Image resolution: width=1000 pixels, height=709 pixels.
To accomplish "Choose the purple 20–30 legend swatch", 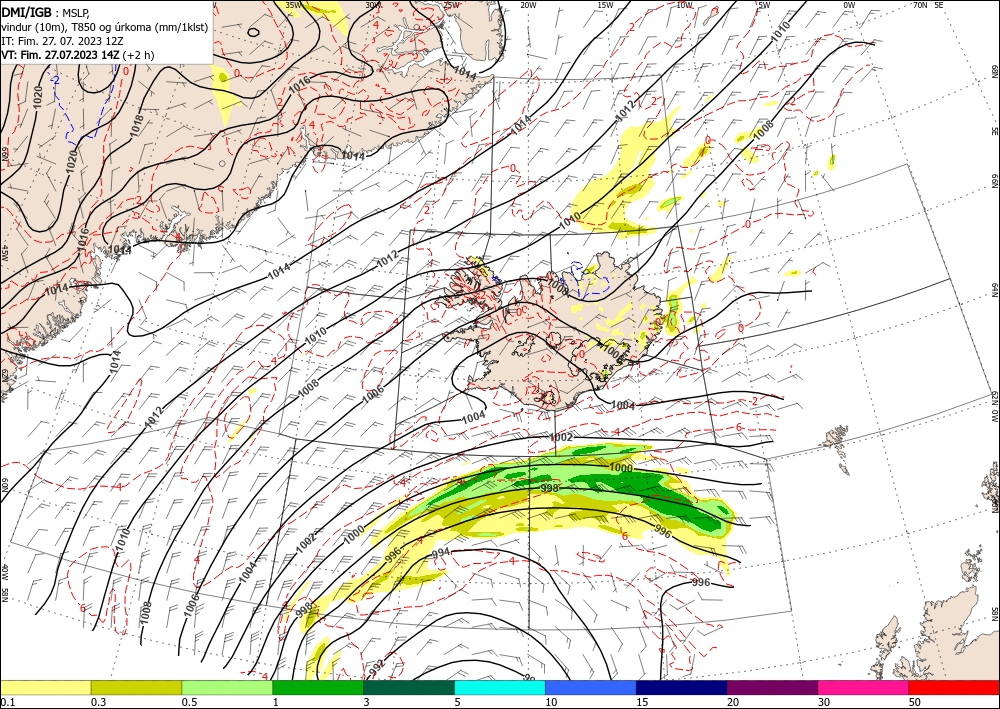I will (772, 687).
